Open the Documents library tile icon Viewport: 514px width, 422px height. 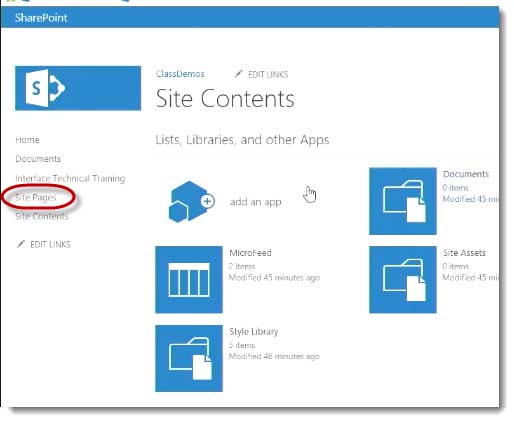[x=403, y=201]
